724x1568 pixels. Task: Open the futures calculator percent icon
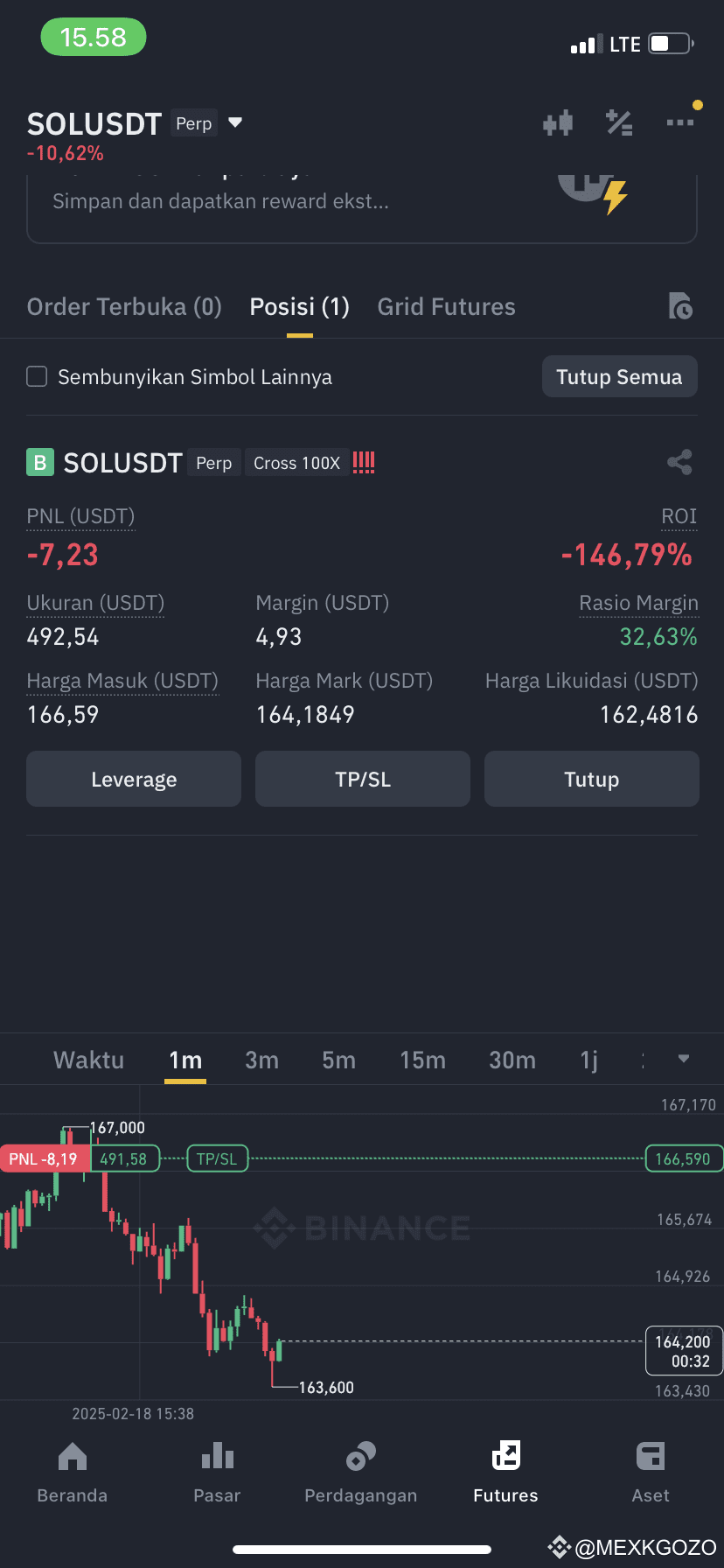[619, 123]
